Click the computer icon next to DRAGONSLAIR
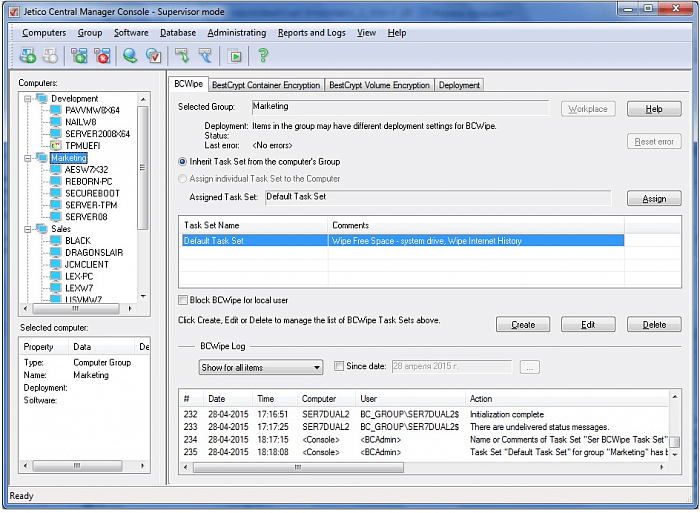Screen dimensions: 700x513 pos(55,252)
